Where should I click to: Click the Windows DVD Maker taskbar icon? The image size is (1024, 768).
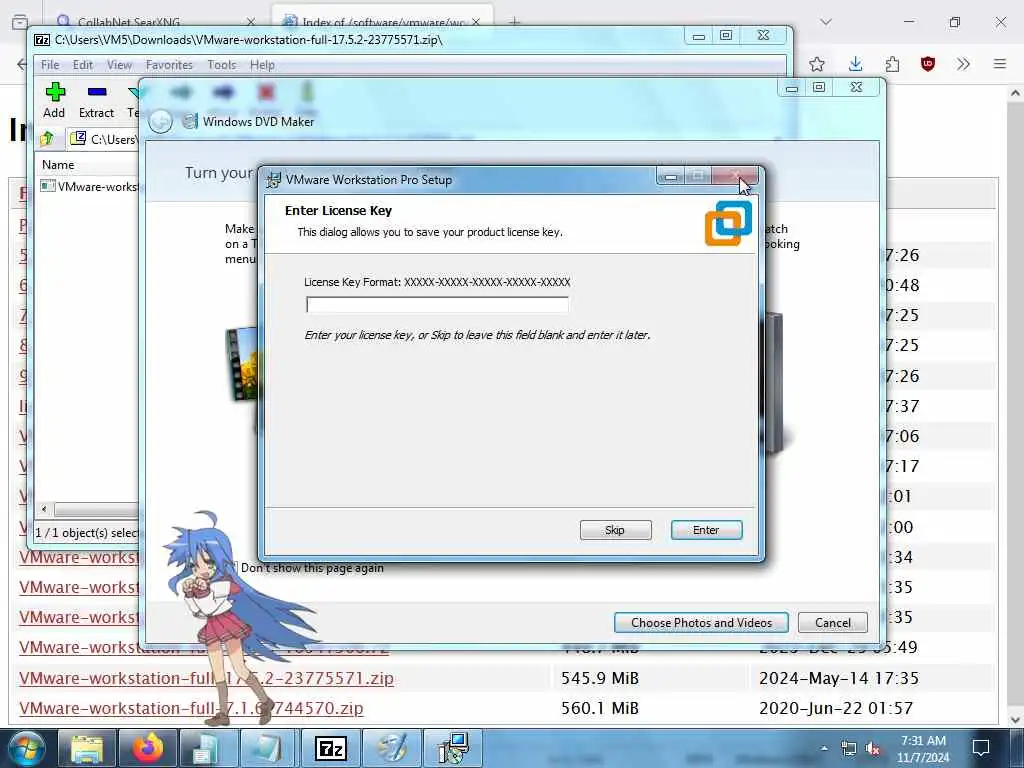392,748
